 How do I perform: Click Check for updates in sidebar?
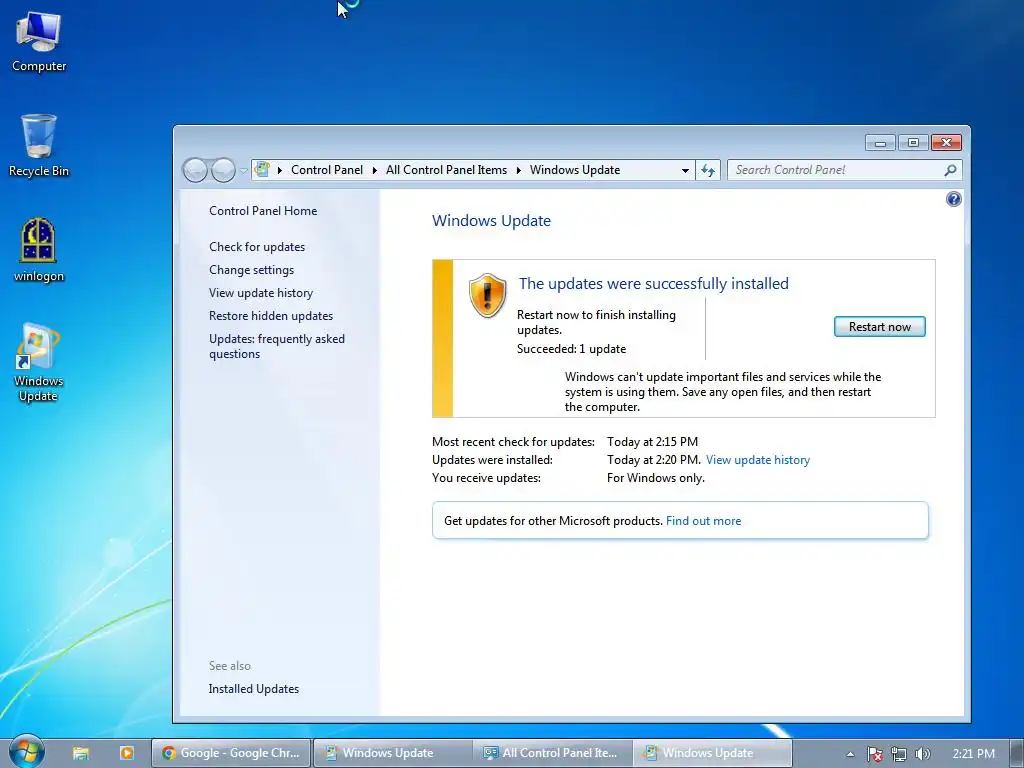[257, 247]
